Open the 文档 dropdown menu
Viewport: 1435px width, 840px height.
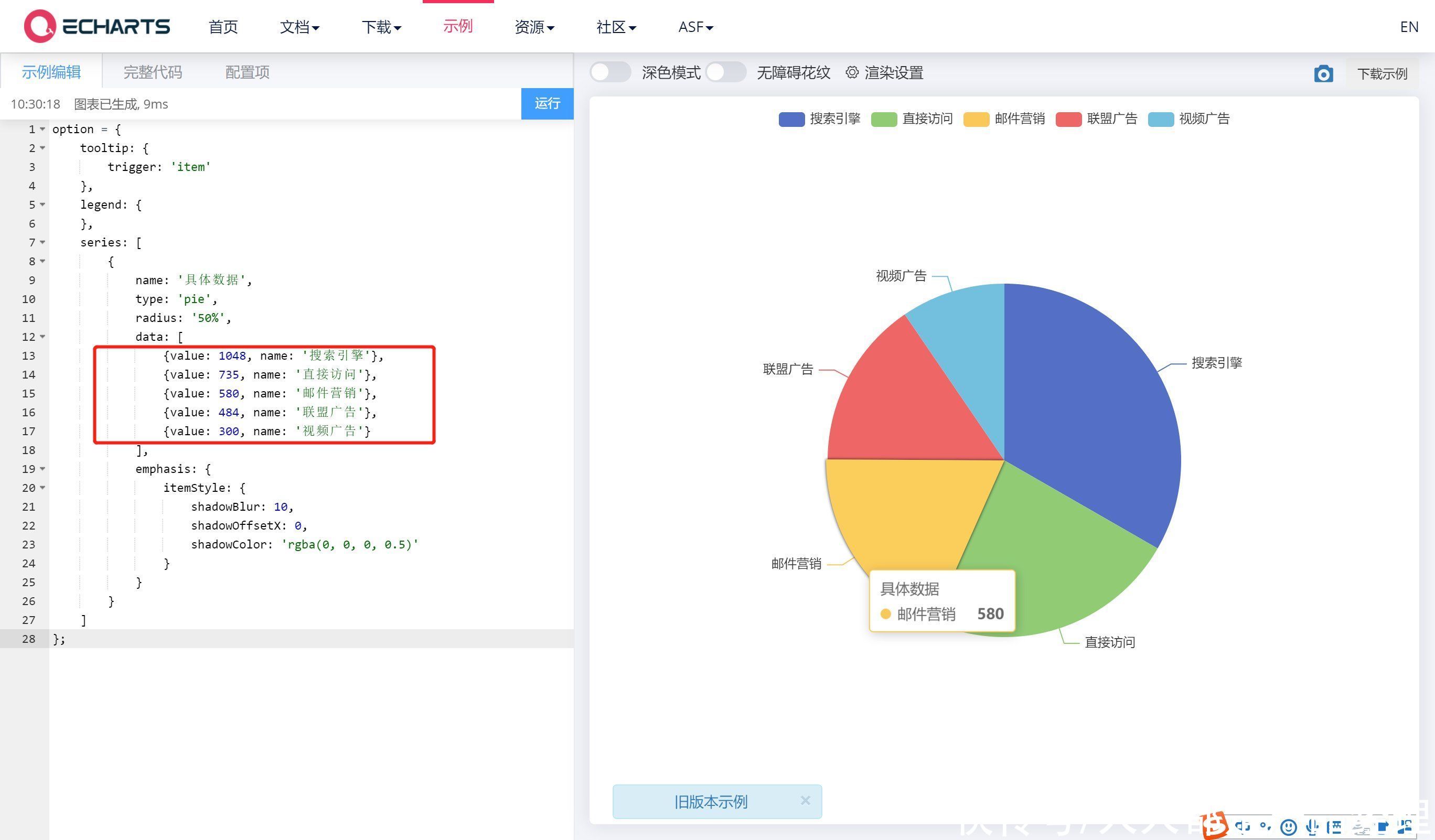(x=299, y=27)
